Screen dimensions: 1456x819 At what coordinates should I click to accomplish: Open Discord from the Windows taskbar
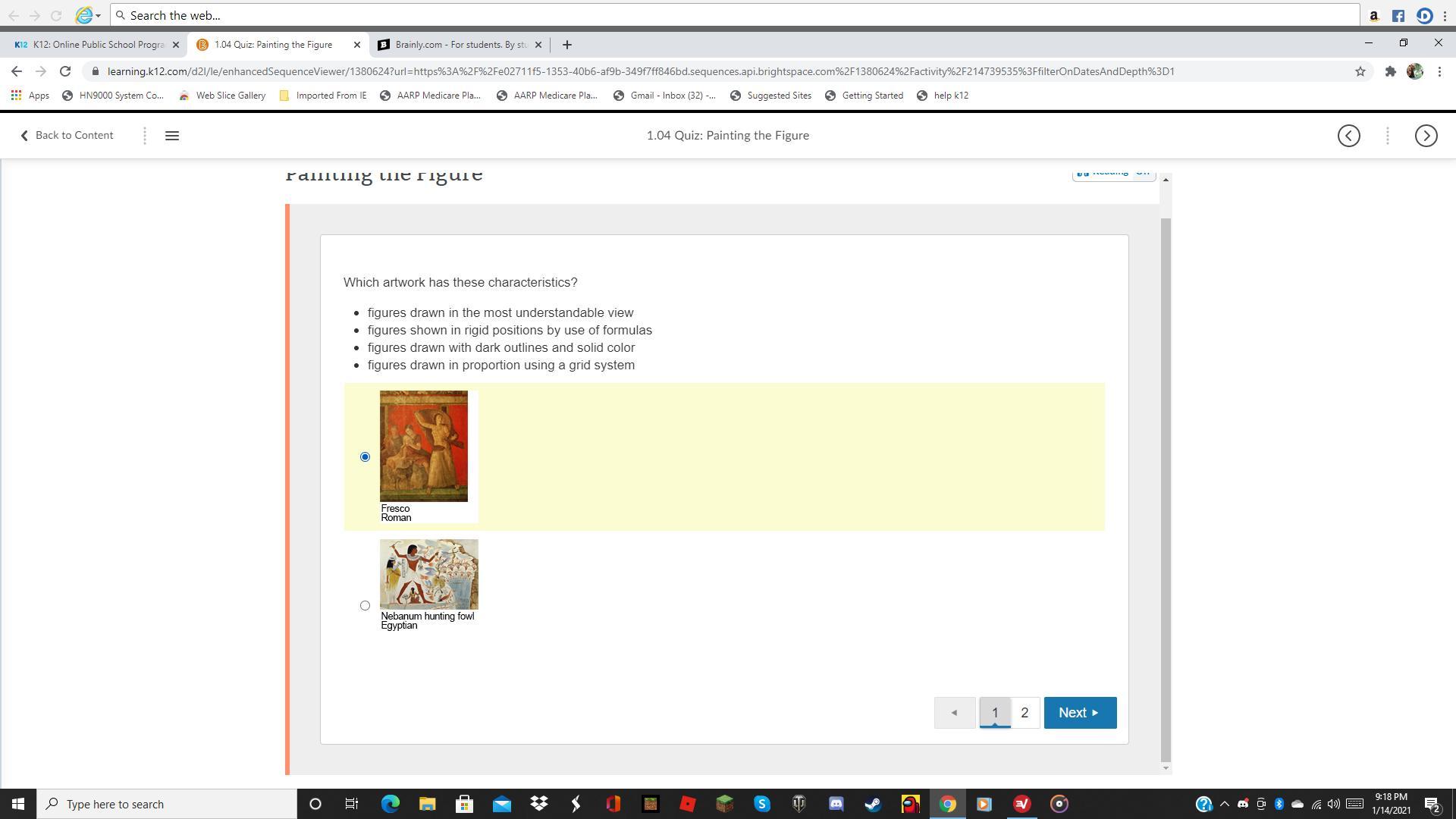coord(836,804)
